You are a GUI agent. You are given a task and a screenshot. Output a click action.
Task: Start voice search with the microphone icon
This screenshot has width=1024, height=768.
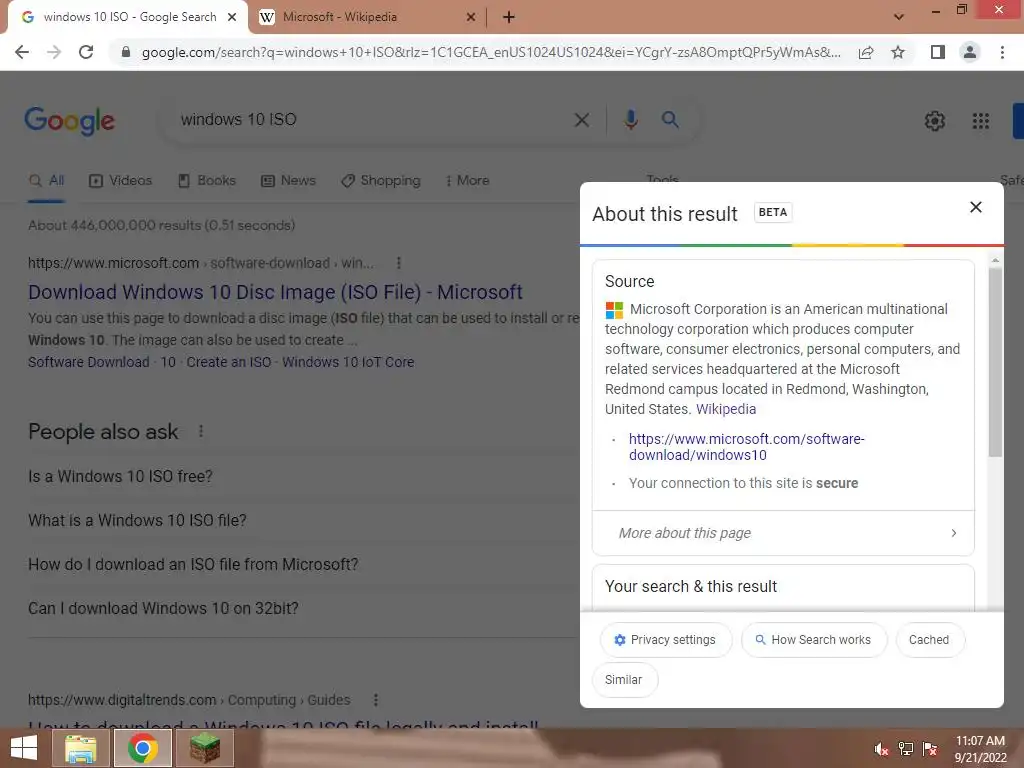(630, 120)
